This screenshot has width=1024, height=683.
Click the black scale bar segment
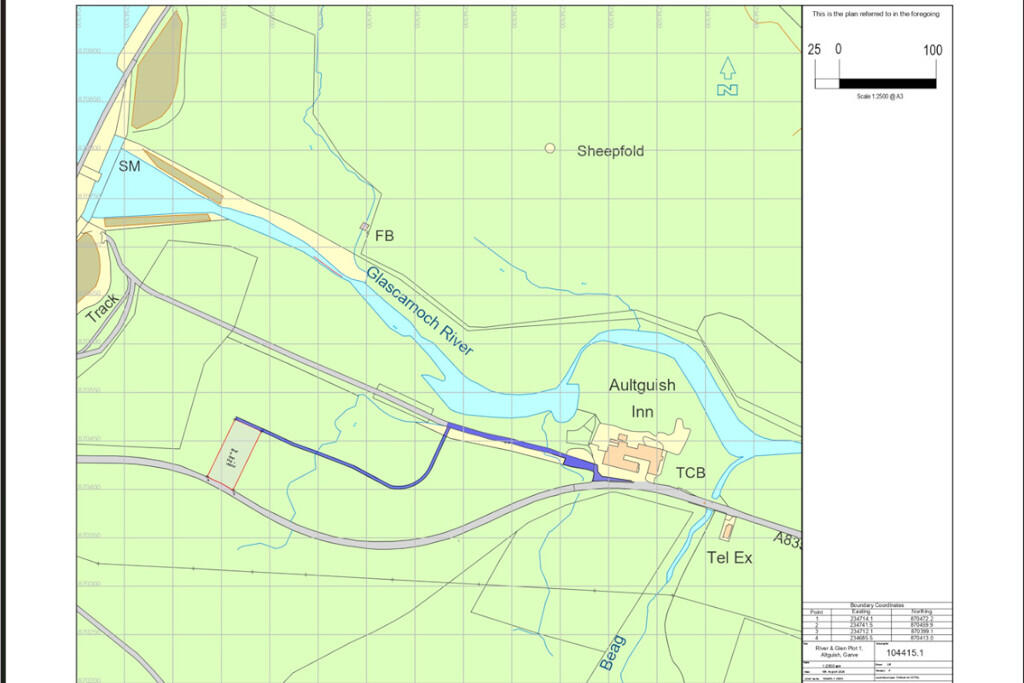(x=887, y=84)
